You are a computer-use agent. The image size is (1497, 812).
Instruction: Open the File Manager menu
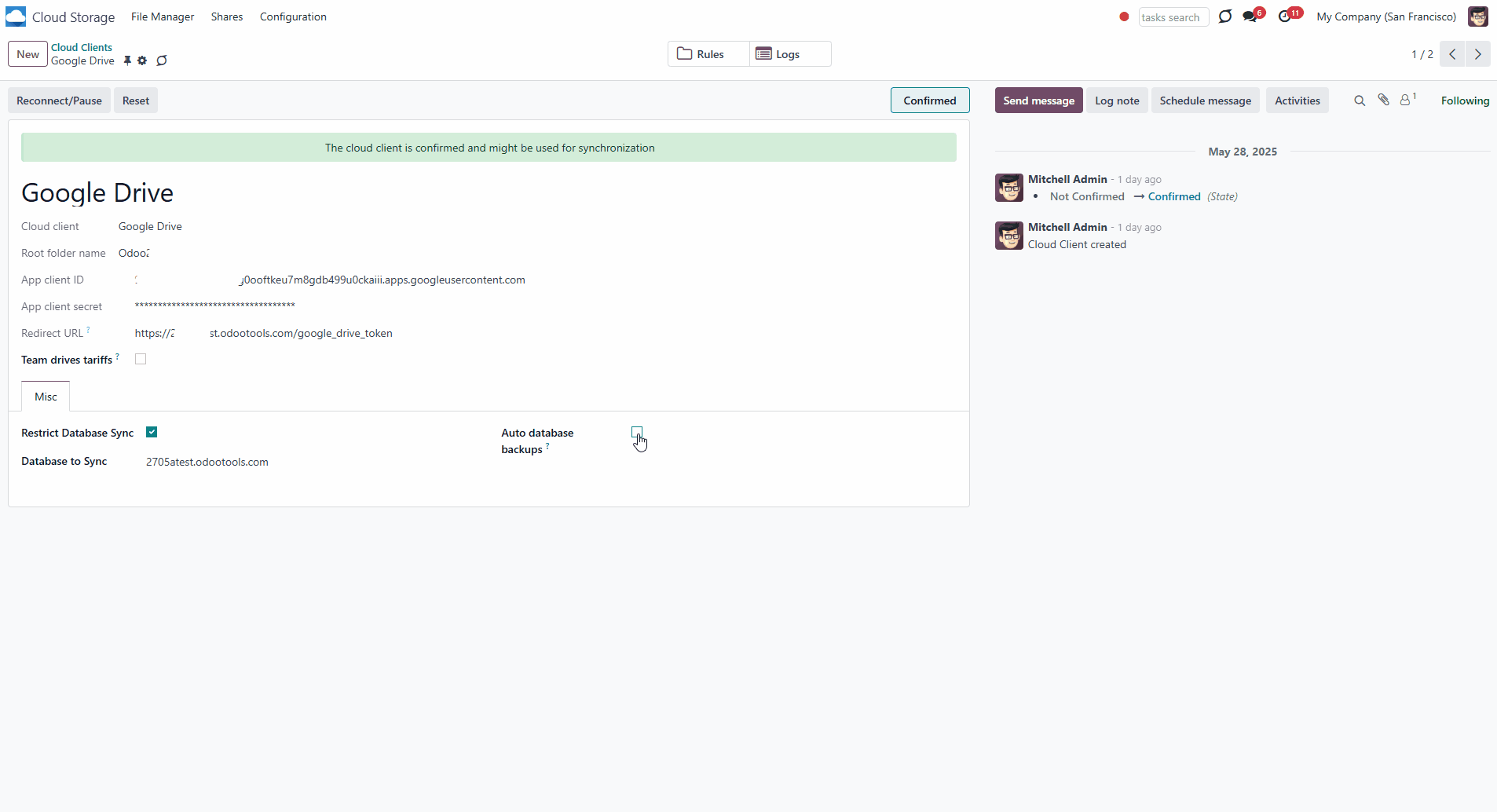pos(163,16)
